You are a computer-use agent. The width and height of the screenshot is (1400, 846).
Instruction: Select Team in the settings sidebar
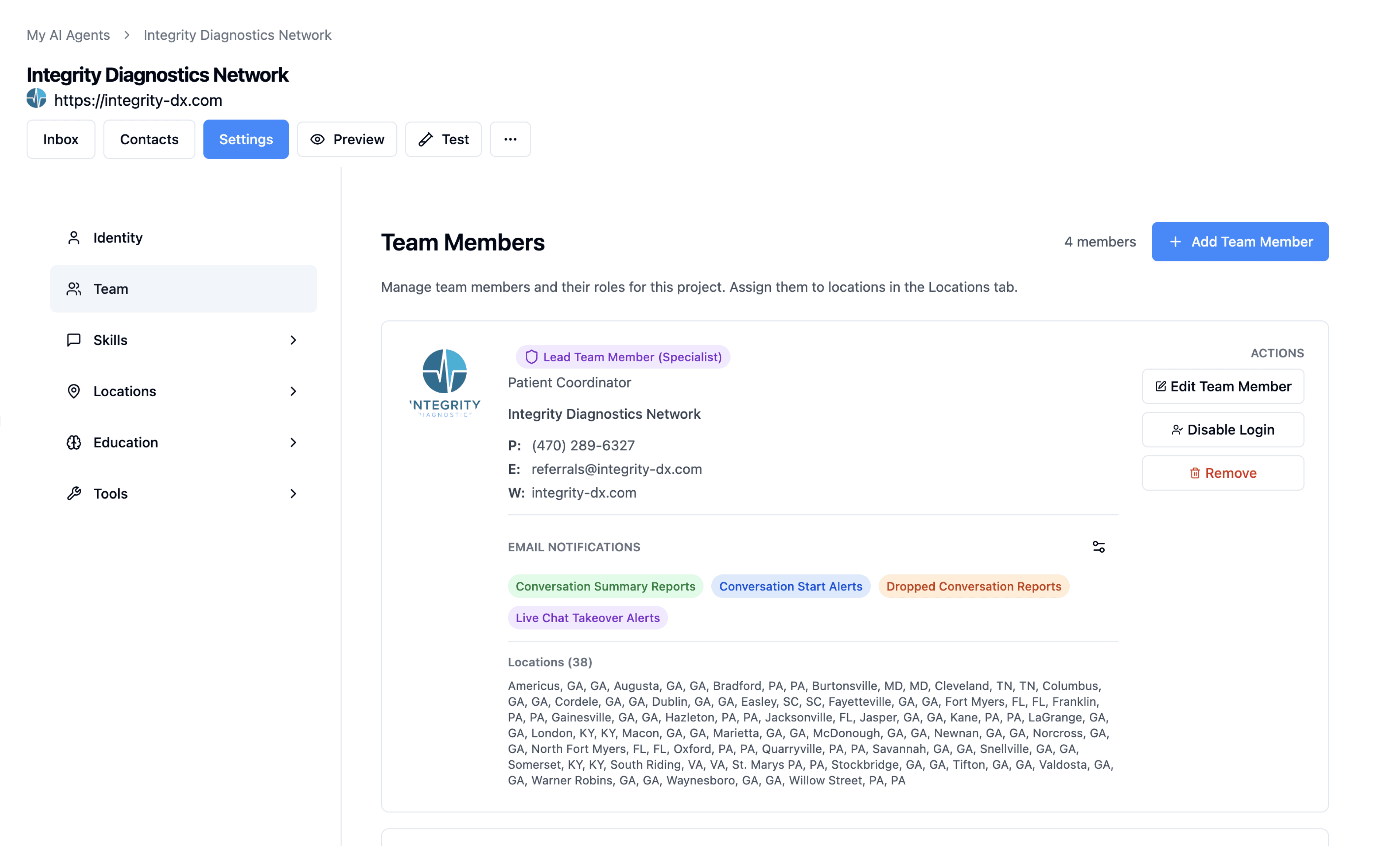(183, 289)
